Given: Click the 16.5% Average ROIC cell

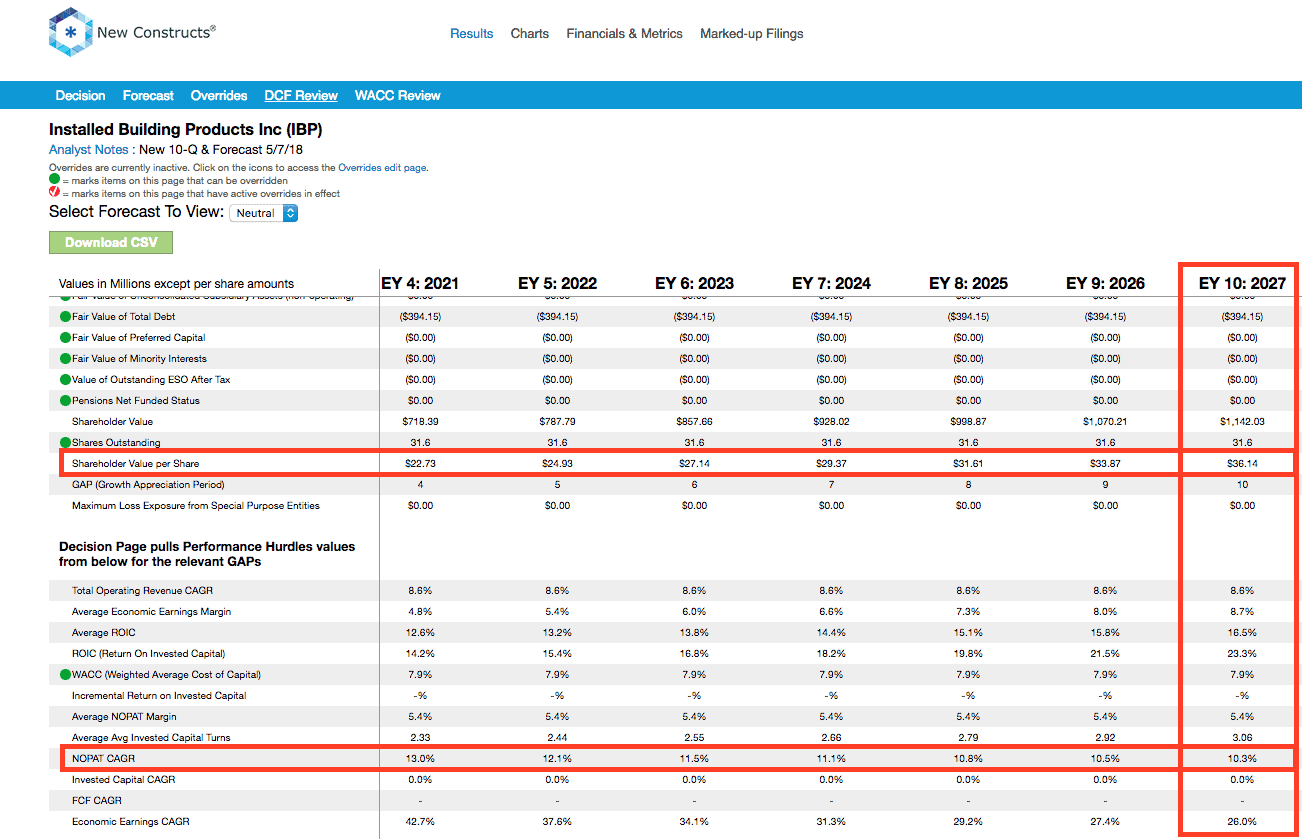Looking at the screenshot, I should 1242,632.
